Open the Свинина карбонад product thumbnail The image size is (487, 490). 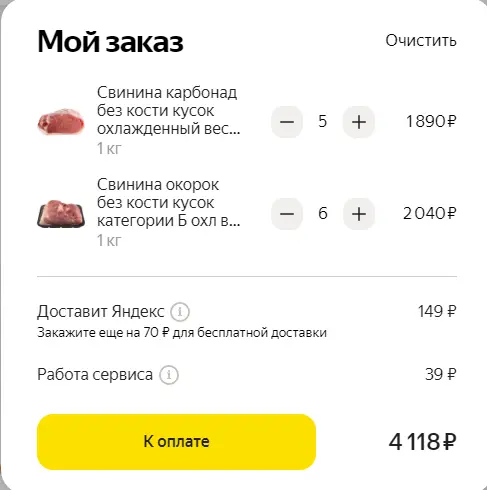click(61, 122)
